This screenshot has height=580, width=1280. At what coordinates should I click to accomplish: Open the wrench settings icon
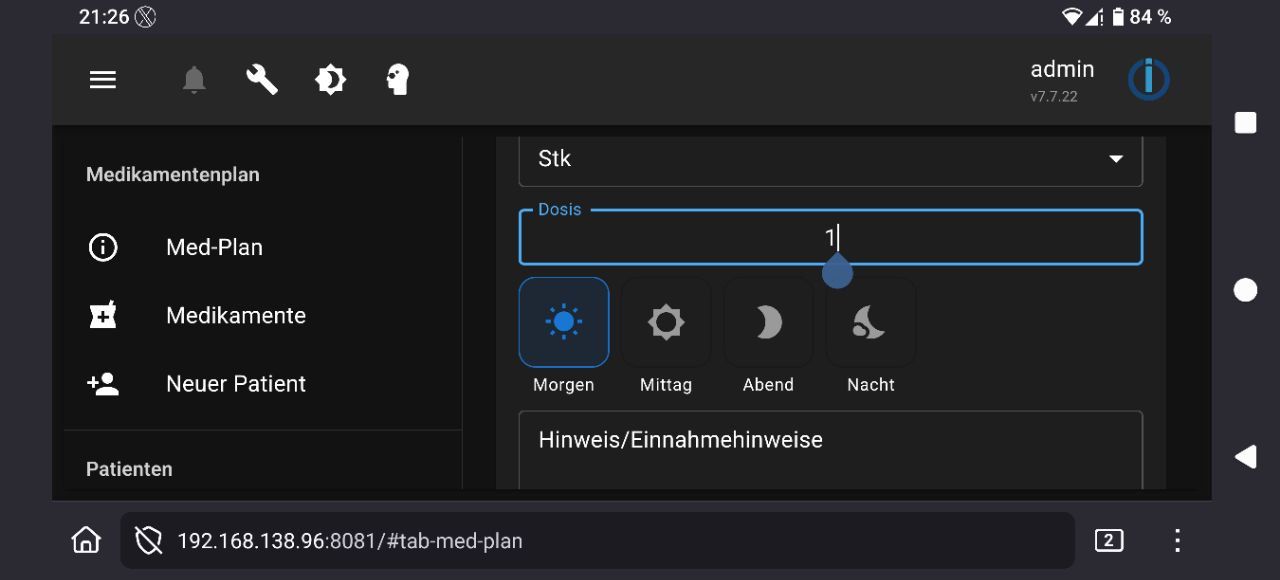(262, 80)
